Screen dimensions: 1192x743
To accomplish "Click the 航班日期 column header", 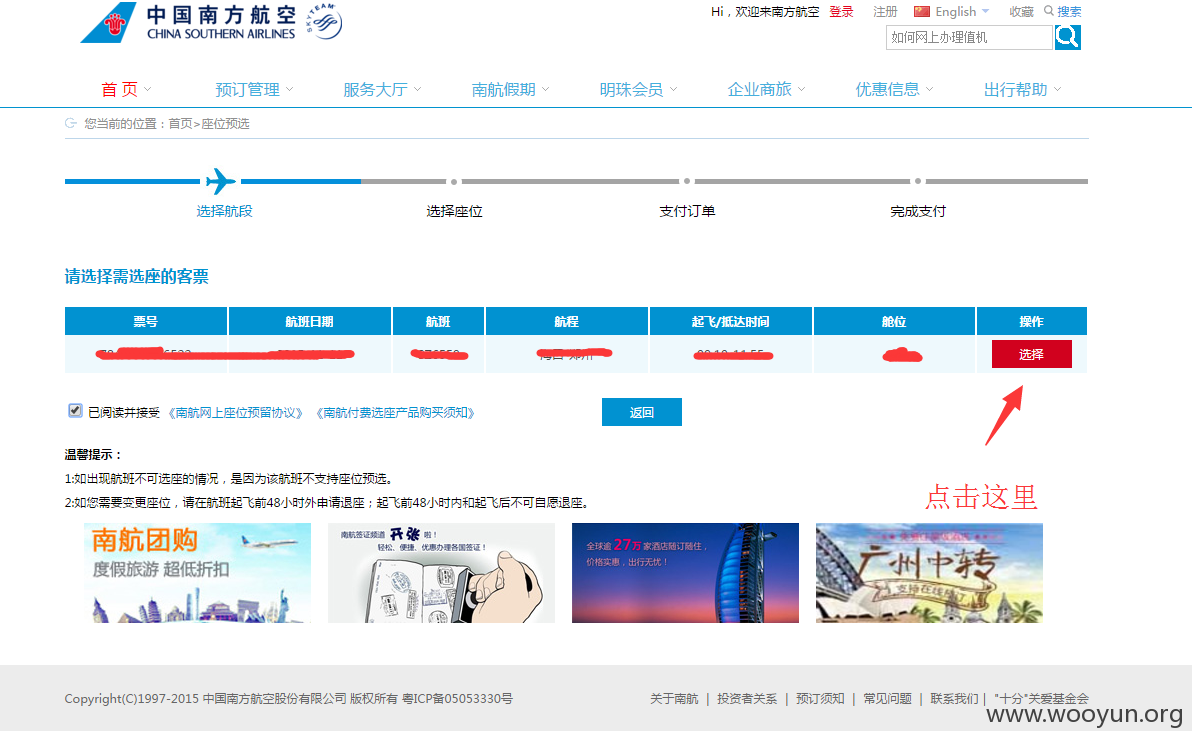I will (309, 321).
